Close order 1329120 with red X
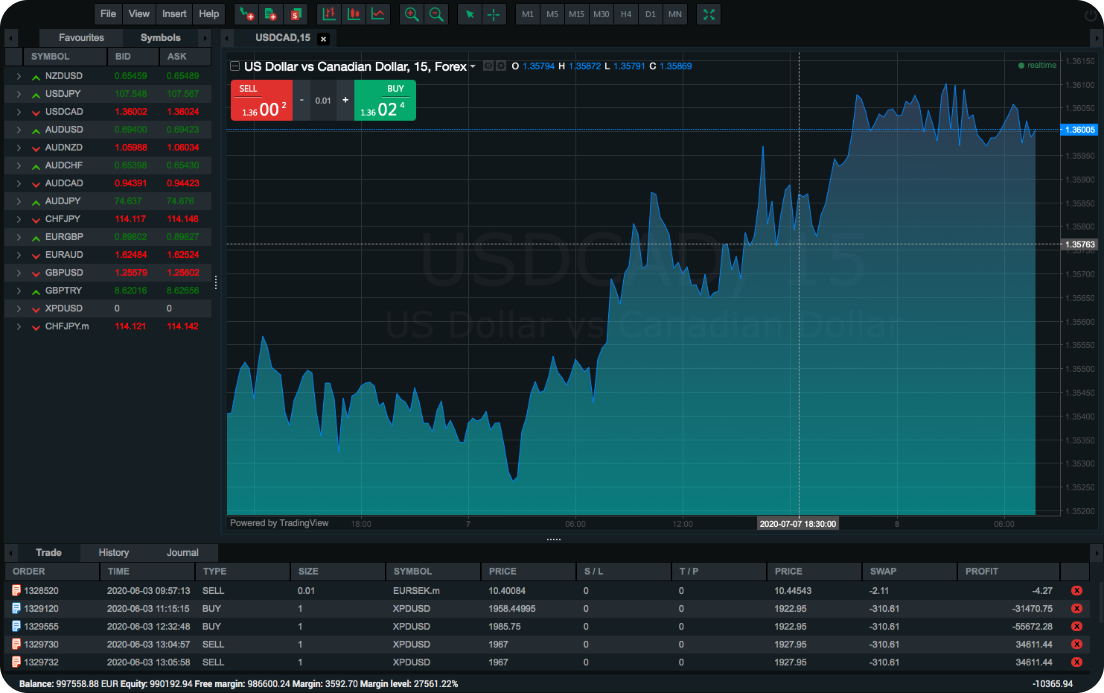Viewport: 1104px width, 693px height. [1077, 608]
